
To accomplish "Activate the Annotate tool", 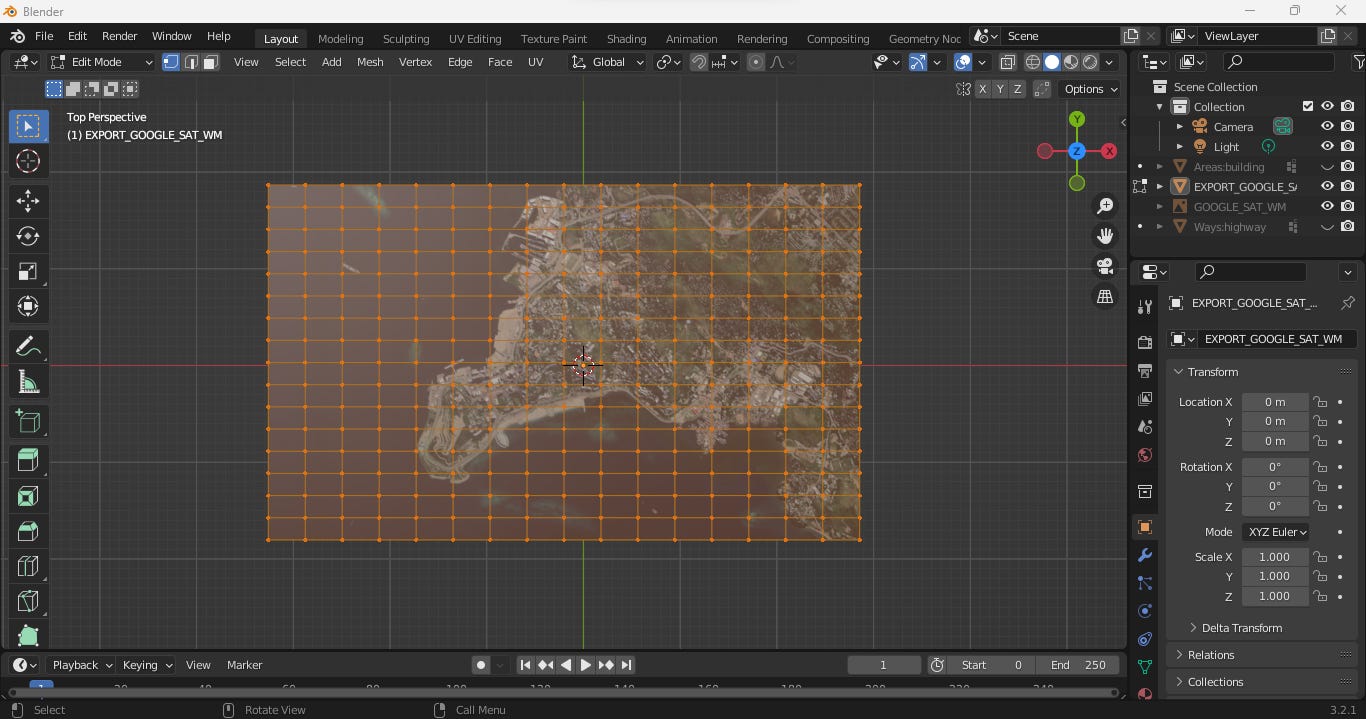I will pyautogui.click(x=28, y=346).
